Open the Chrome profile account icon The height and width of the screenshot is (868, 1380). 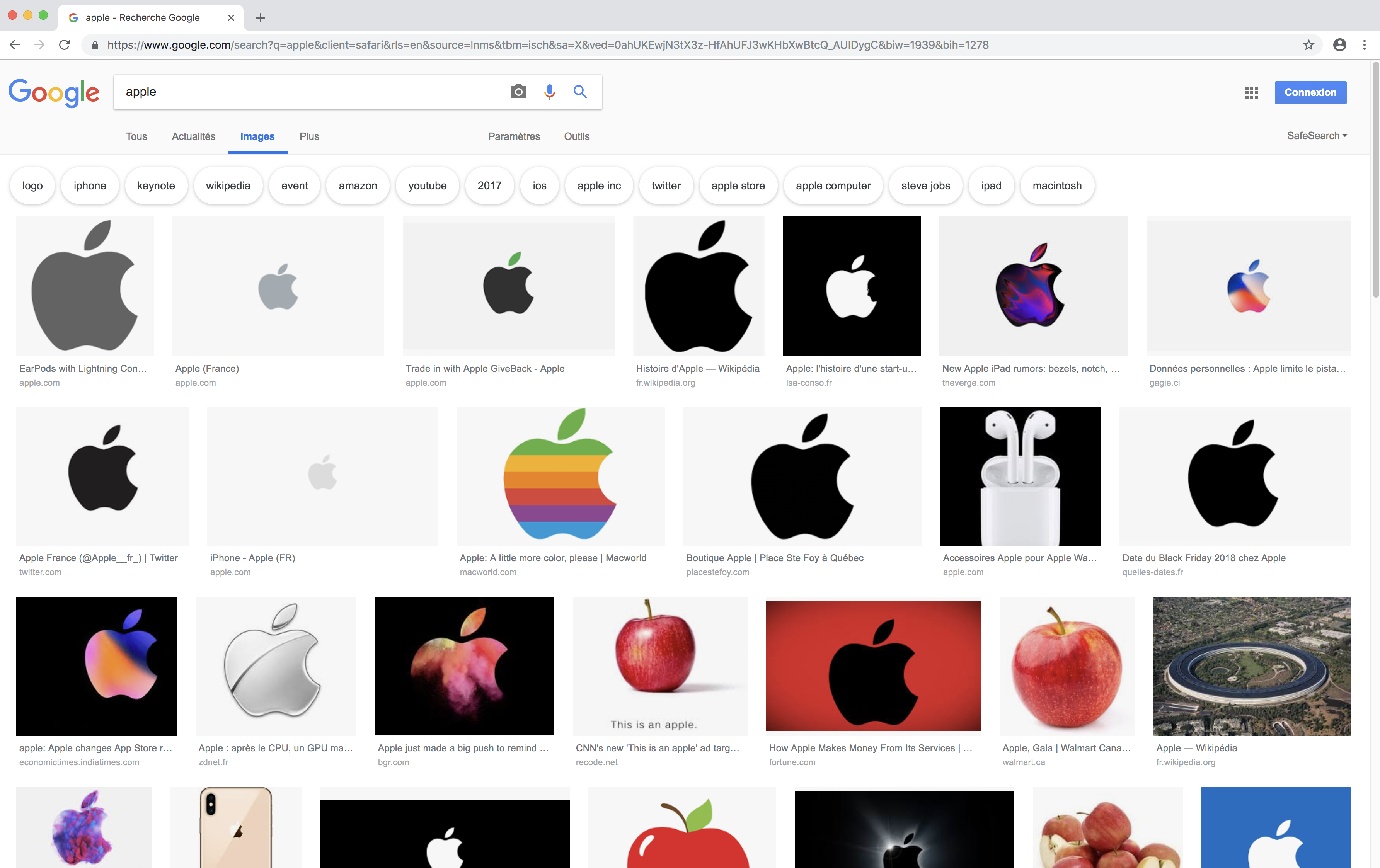1339,45
